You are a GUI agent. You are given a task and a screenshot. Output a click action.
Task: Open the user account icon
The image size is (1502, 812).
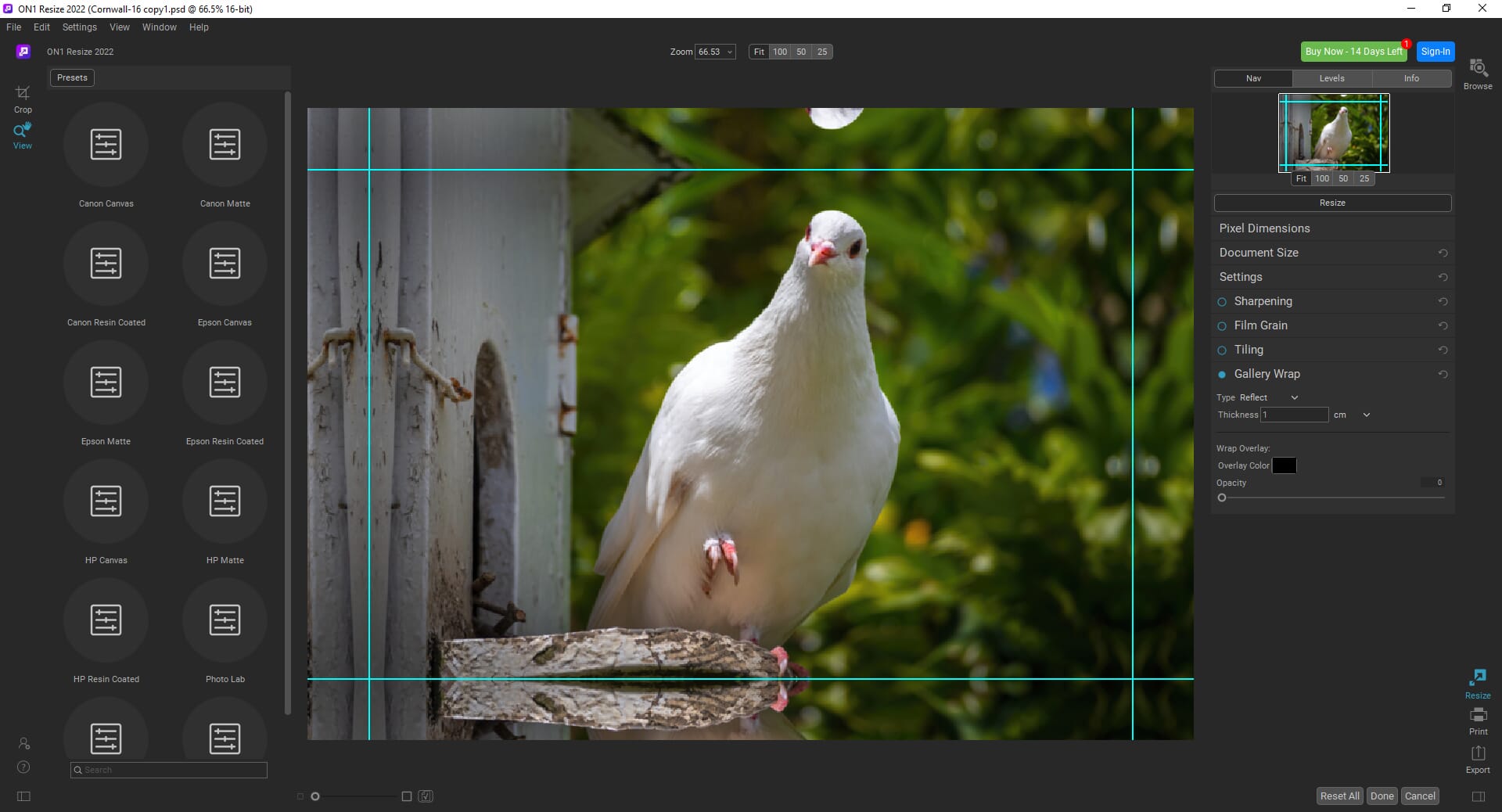click(x=23, y=743)
